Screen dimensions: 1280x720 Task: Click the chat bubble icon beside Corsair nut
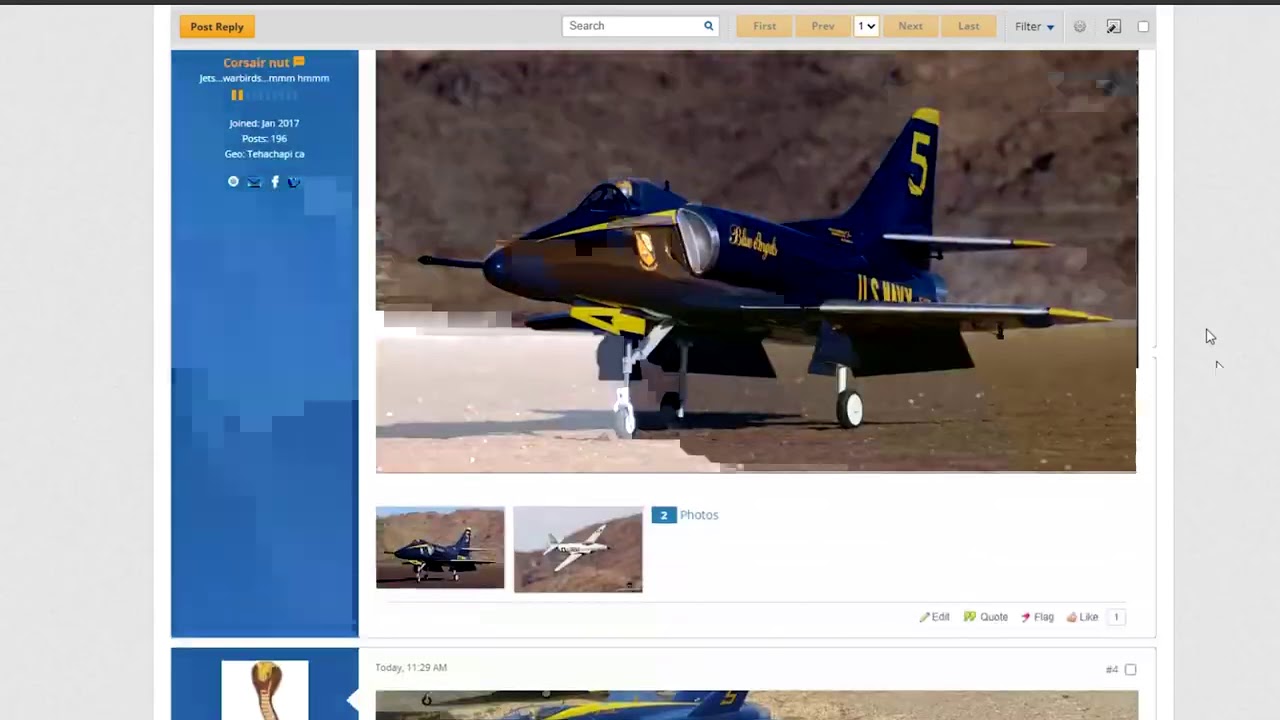coord(299,62)
